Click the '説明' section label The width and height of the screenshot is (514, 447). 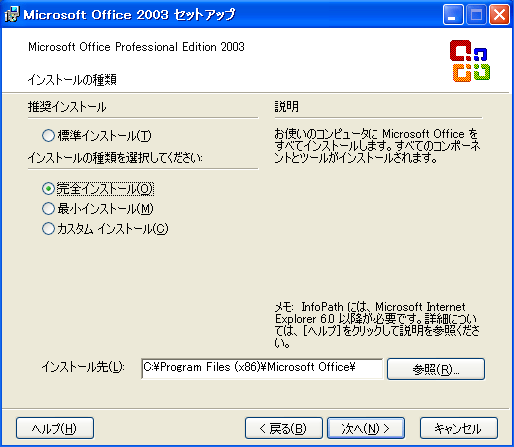pos(287,107)
